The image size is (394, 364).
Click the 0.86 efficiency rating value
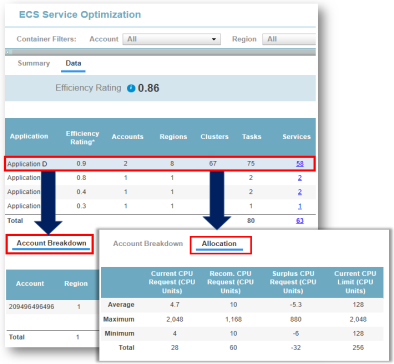[x=149, y=88]
